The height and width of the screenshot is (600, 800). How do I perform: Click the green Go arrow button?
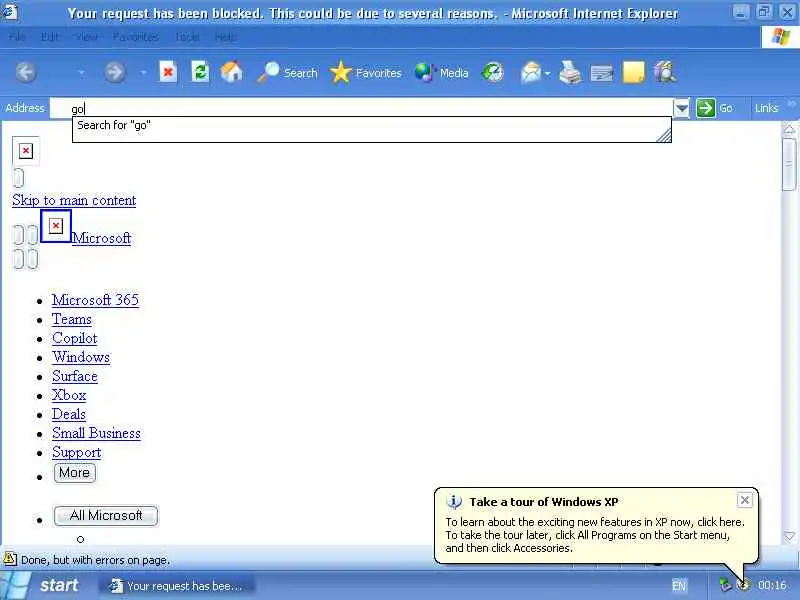click(706, 108)
